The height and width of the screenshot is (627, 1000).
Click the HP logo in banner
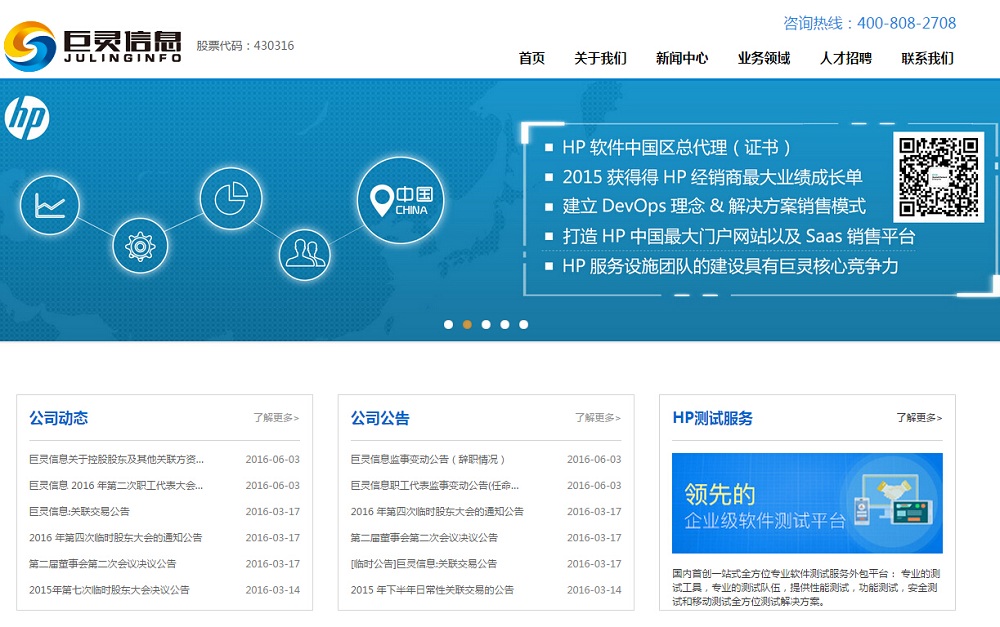pyautogui.click(x=27, y=118)
